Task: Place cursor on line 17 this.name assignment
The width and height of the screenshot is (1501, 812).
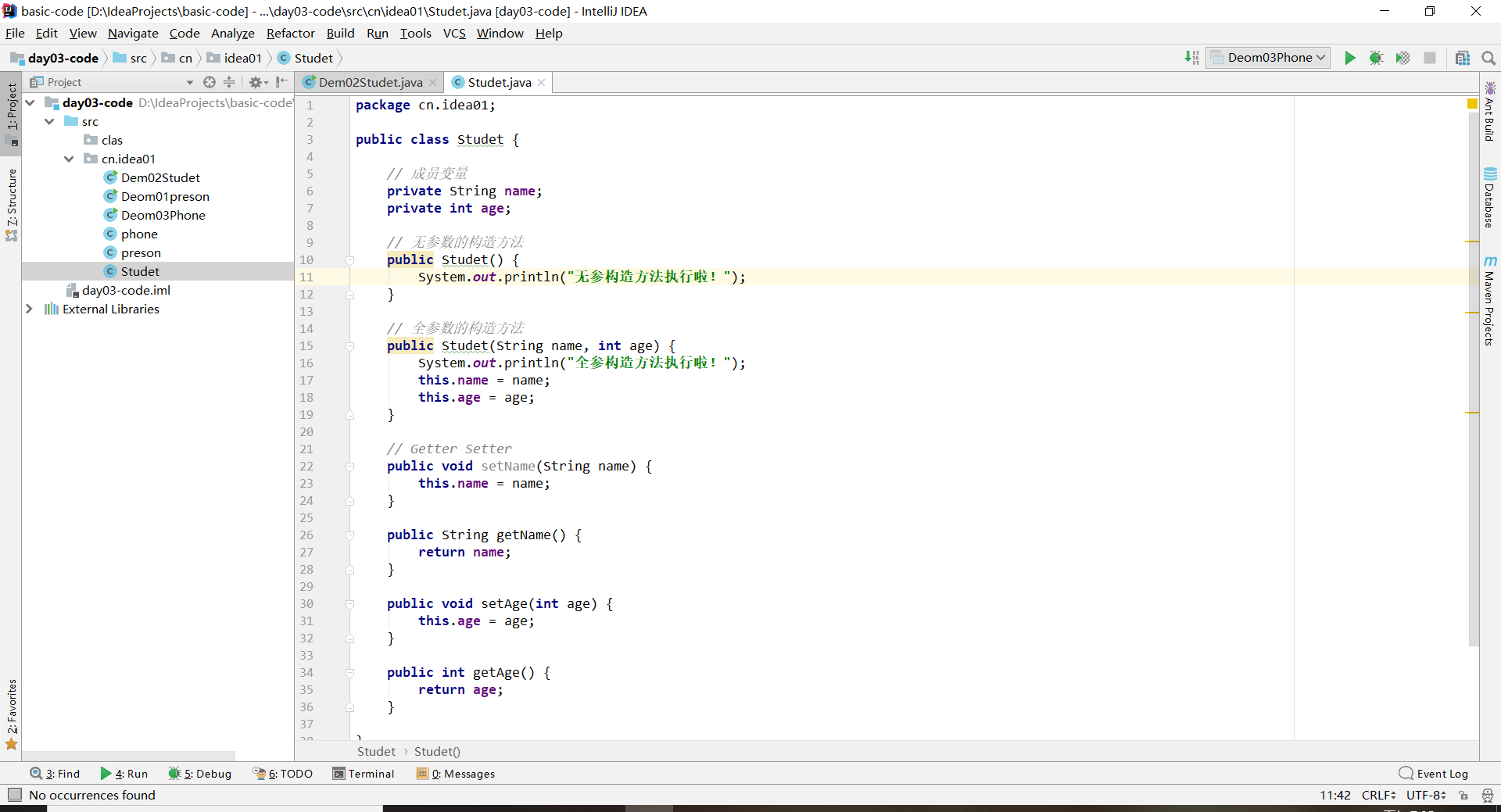Action: 484,381
